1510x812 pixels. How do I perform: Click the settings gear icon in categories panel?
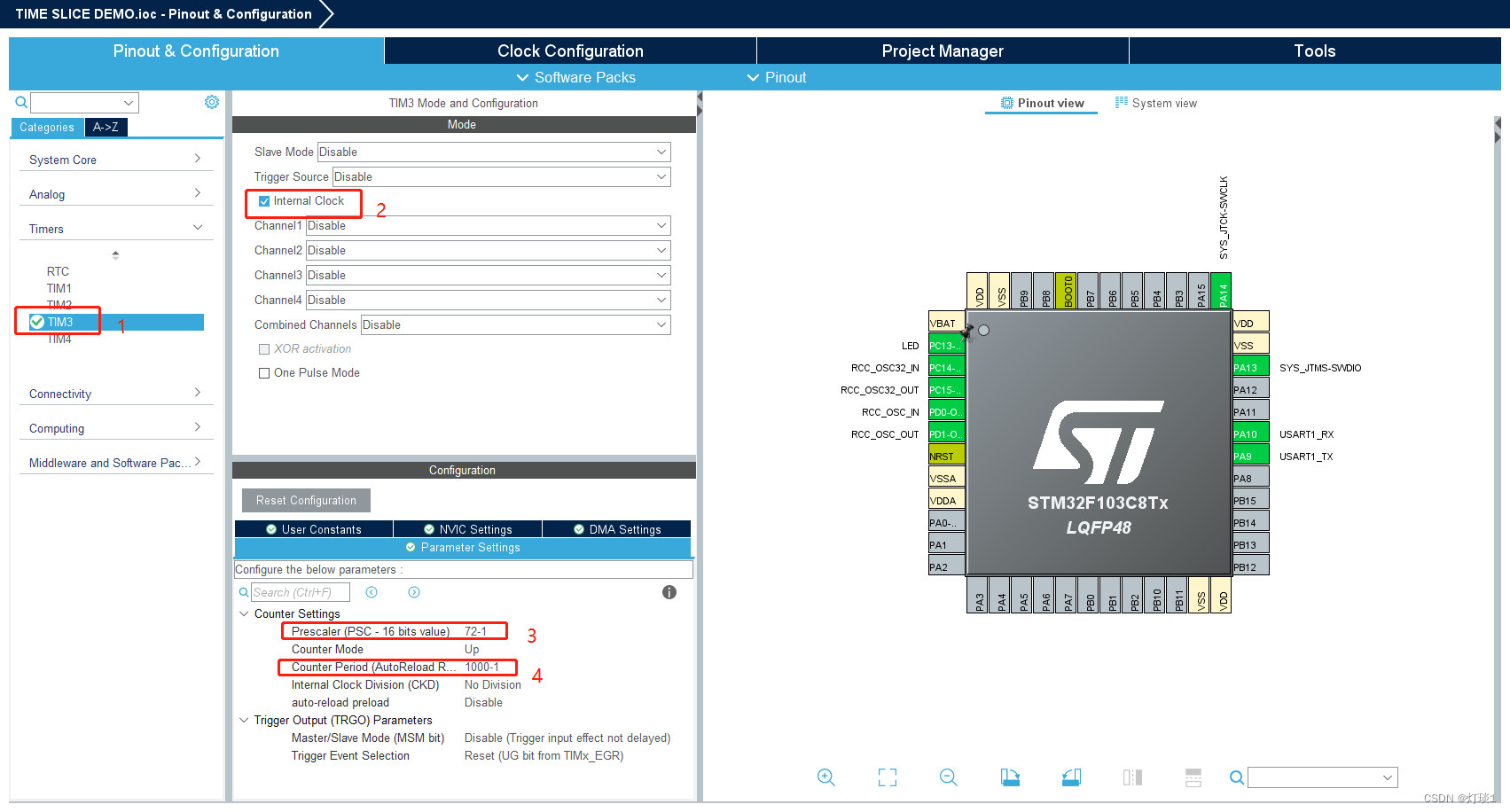click(212, 102)
